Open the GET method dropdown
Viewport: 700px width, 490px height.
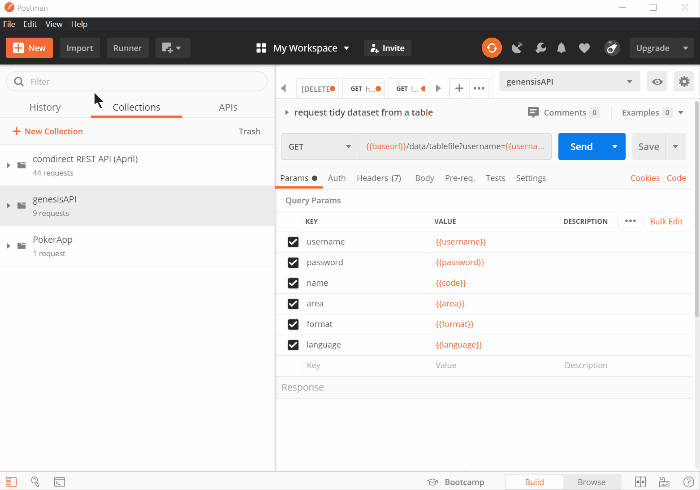pyautogui.click(x=320, y=146)
